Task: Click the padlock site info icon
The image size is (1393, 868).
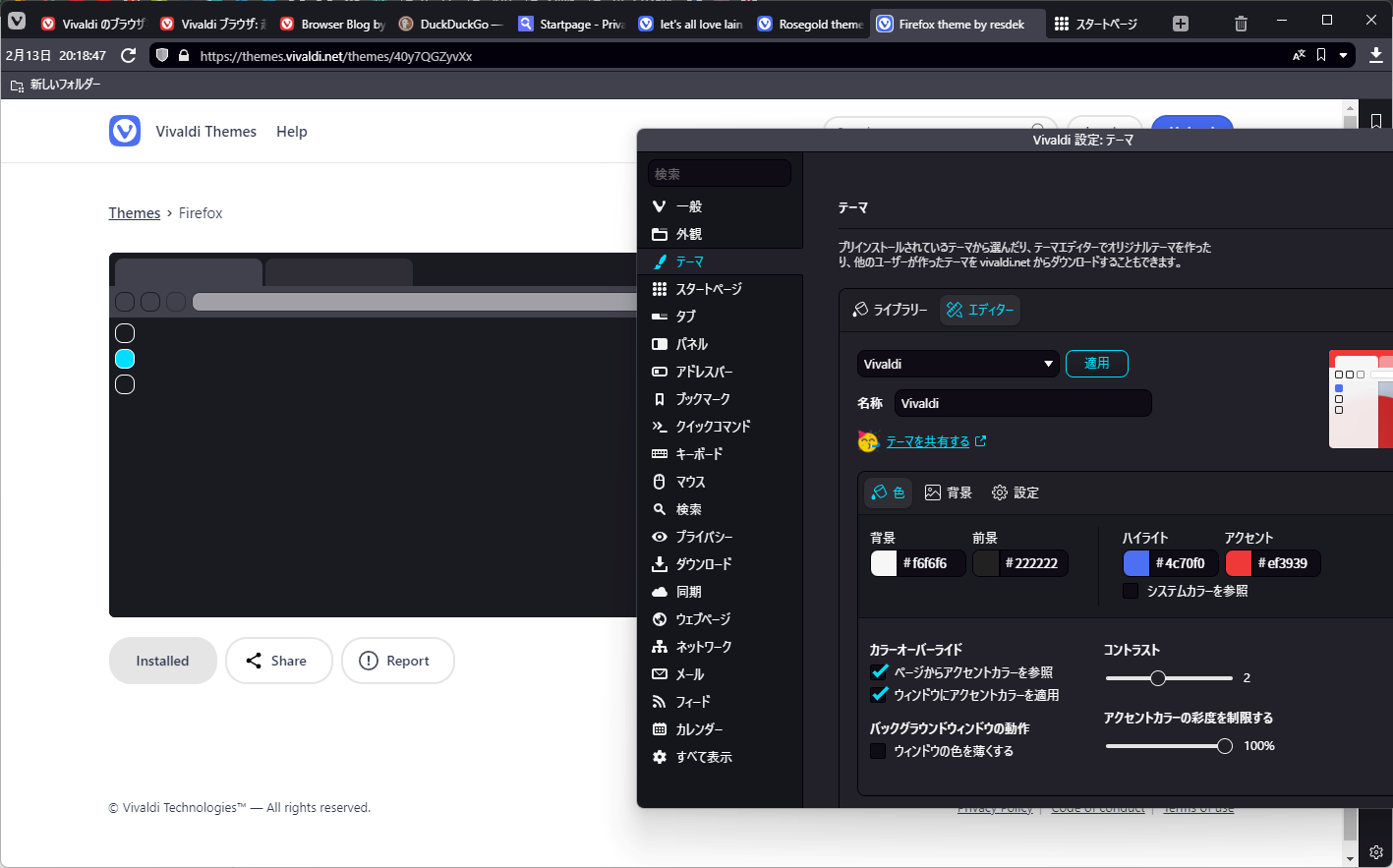Action: point(184,56)
